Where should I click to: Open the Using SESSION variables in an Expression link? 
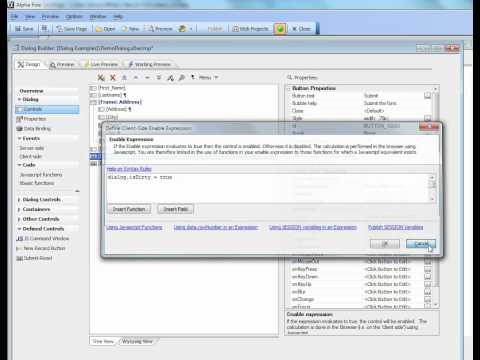click(x=313, y=227)
